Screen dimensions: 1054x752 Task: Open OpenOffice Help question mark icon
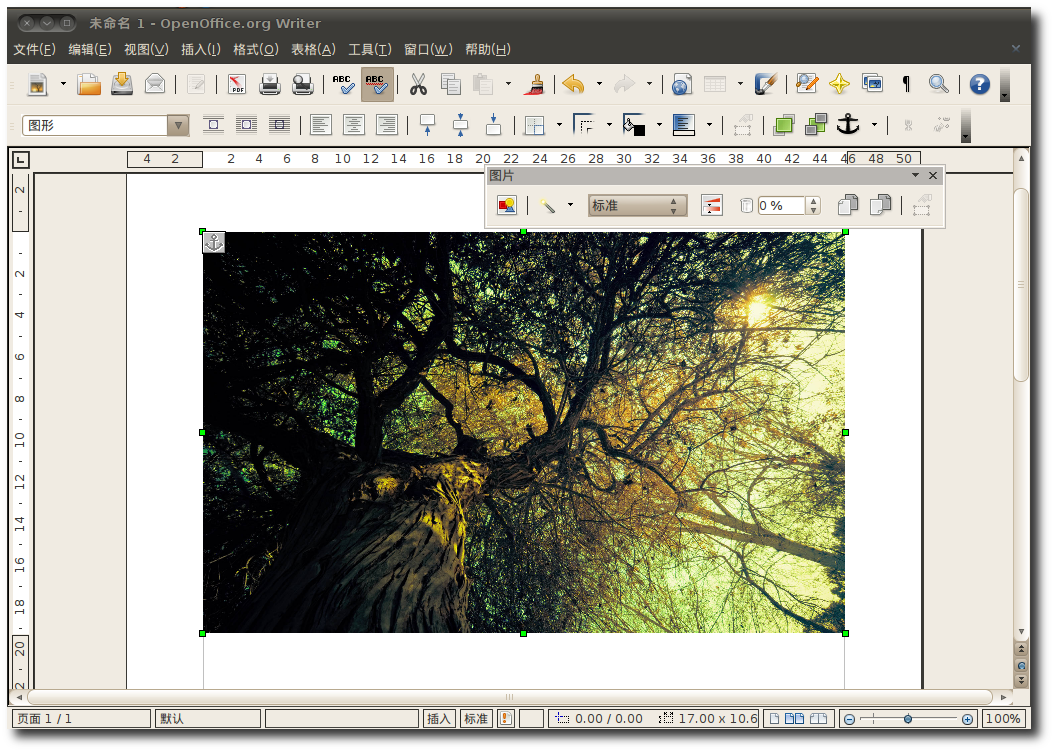(x=979, y=85)
